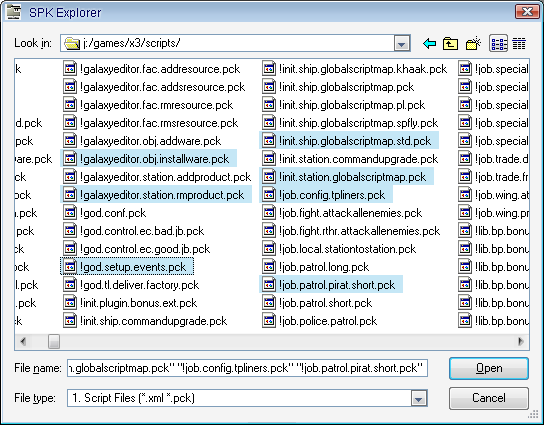
Task: Click icon of !god.conf.pck
Action: click(x=70, y=213)
